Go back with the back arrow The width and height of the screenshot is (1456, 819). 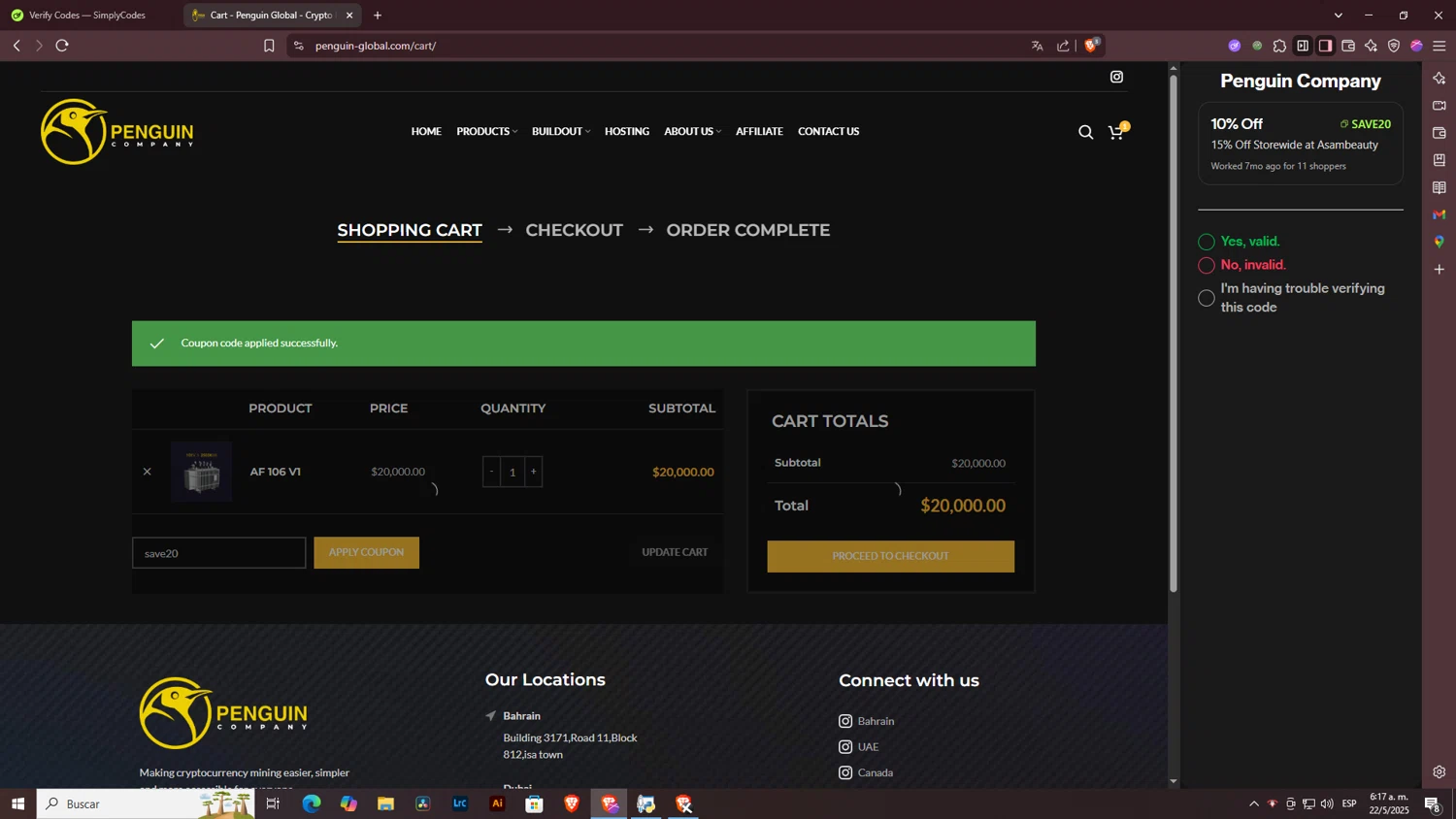pos(17,46)
